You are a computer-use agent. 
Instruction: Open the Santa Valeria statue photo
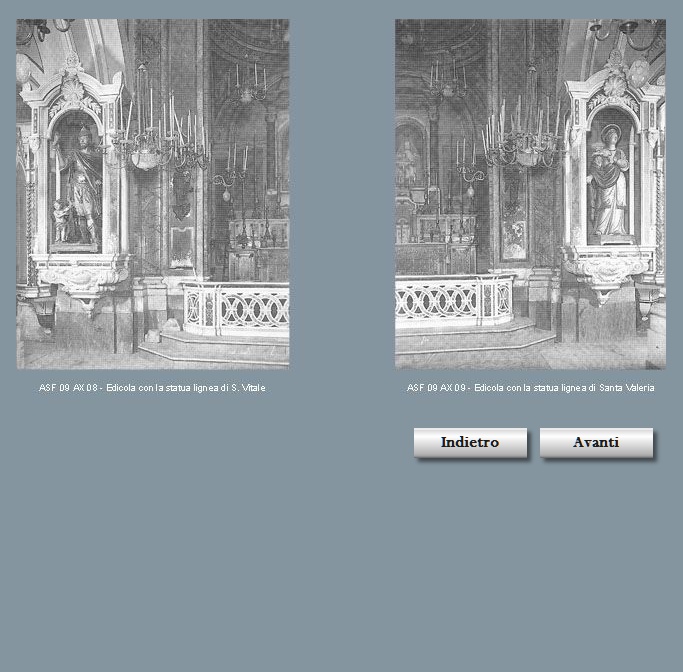531,194
